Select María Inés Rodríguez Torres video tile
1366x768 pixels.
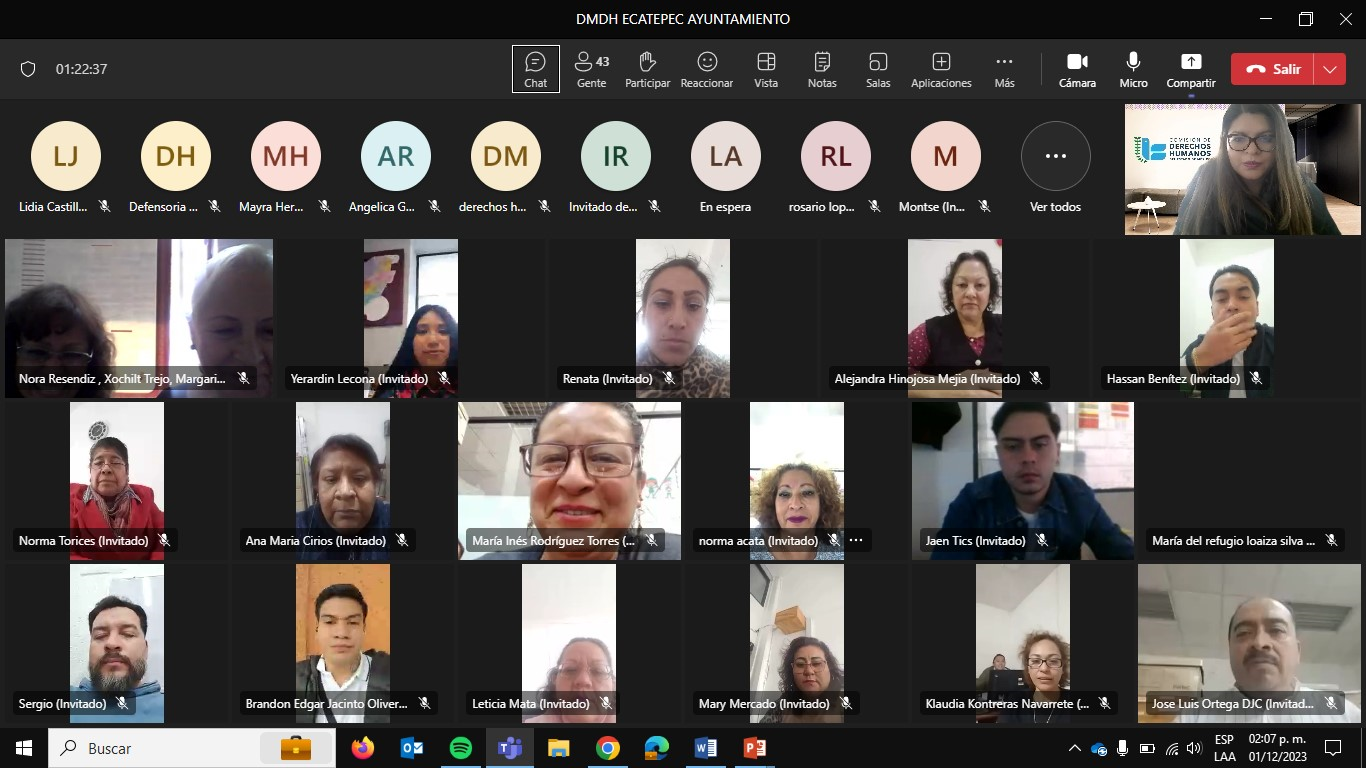[569, 480]
